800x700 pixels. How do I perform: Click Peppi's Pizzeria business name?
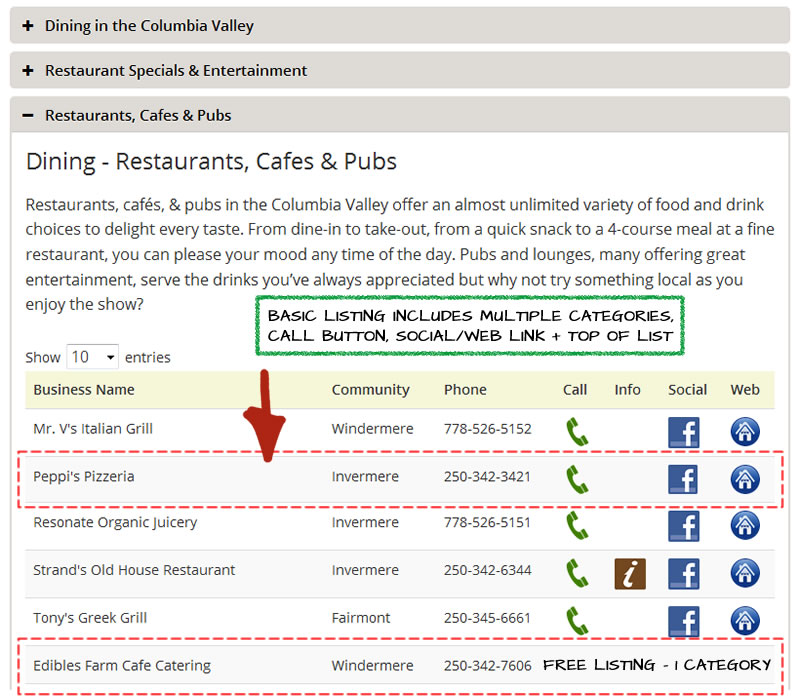click(83, 477)
